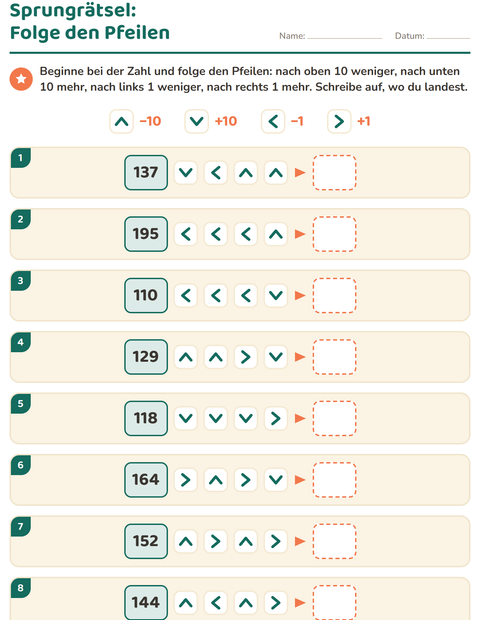Click the first down arrow in row 1
The width and height of the screenshot is (480, 620).
point(186,173)
